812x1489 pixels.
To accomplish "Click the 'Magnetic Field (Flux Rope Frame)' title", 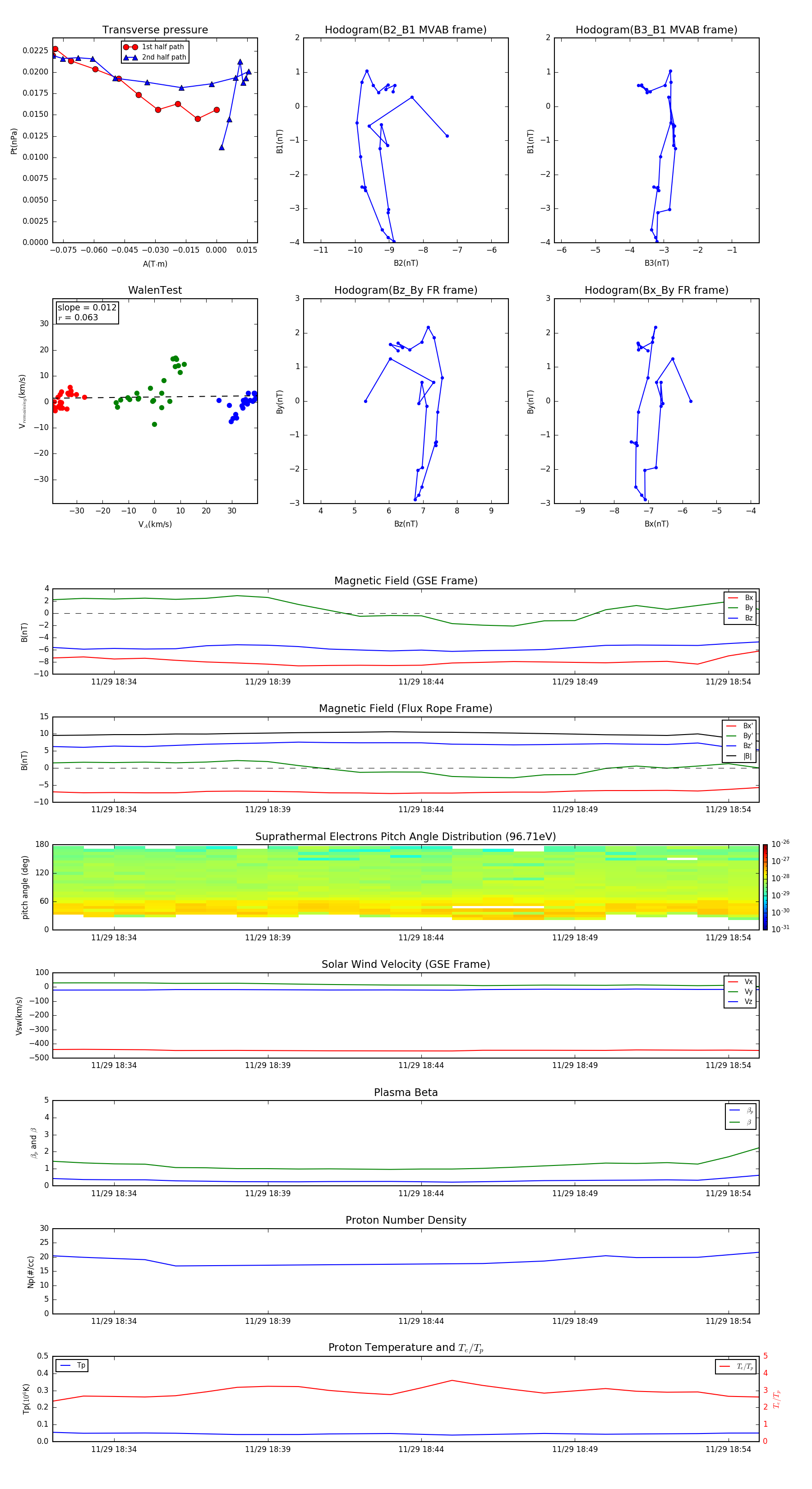I will 406,709.
